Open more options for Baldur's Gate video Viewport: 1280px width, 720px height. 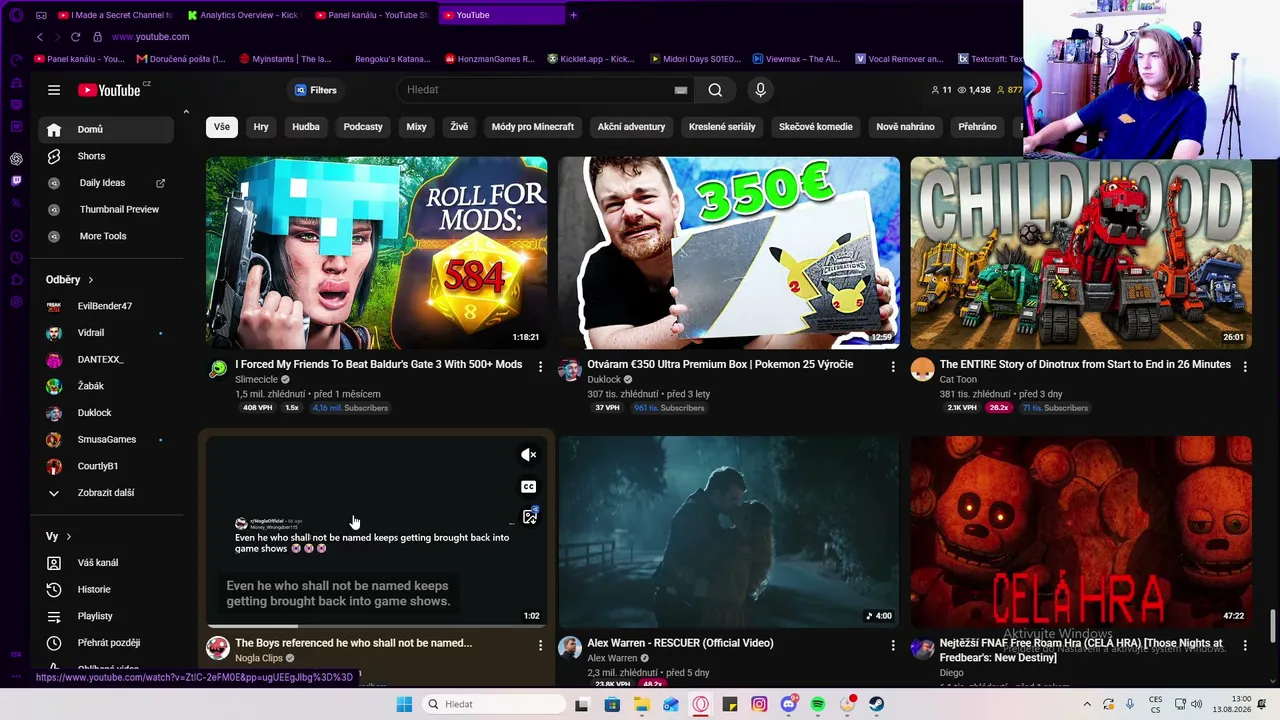tap(540, 367)
